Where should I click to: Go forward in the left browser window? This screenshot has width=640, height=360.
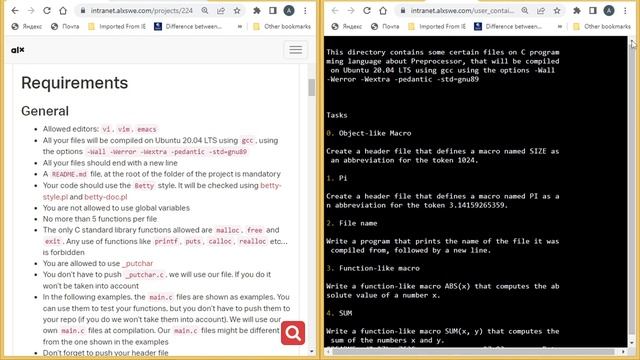coord(31,11)
